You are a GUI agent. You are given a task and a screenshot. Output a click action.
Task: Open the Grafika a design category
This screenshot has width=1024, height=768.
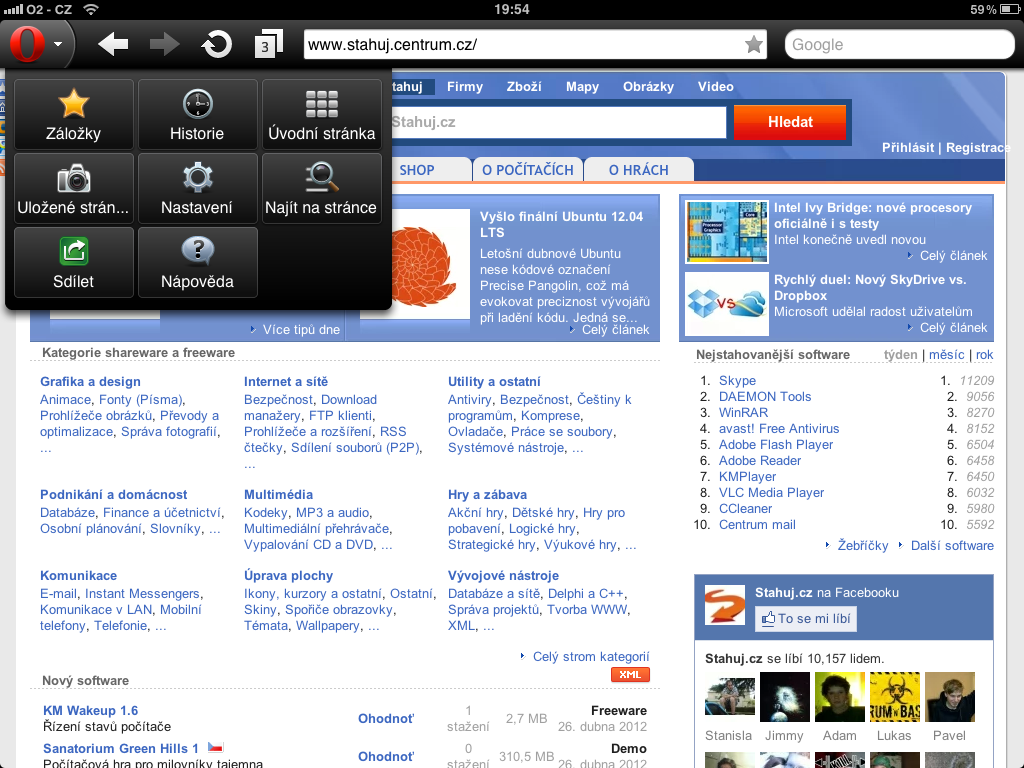coord(90,381)
